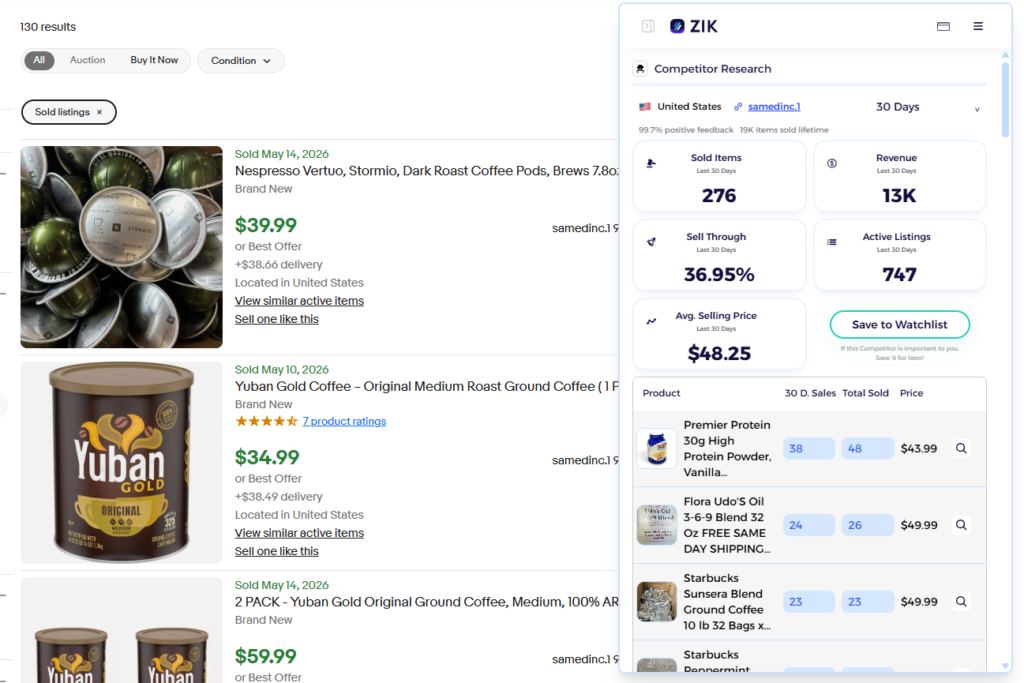Click the $59.99 price of 2 PACK Yuban
The image size is (1024, 683).
click(266, 656)
